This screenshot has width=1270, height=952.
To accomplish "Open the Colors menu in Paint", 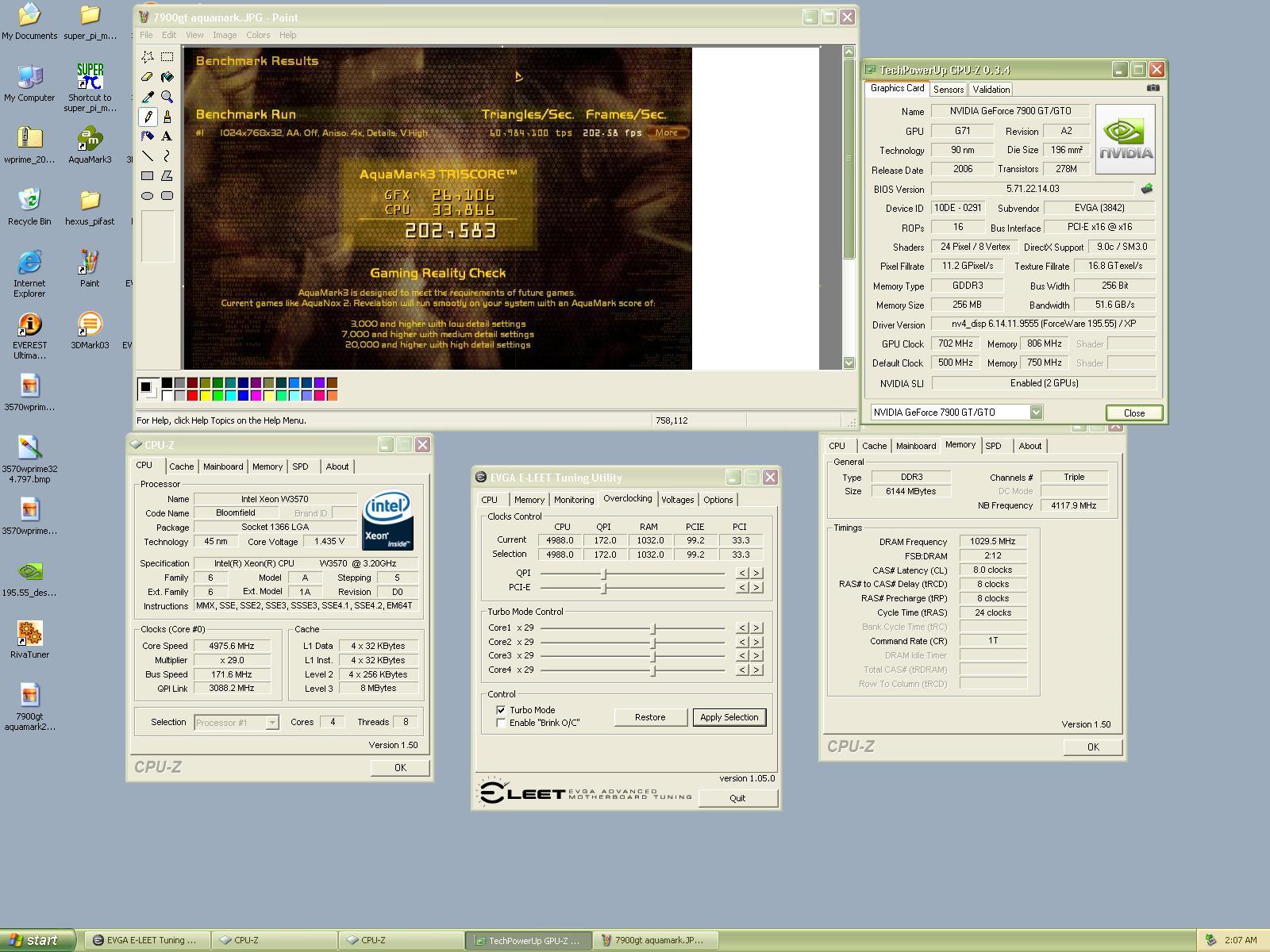I will [258, 35].
